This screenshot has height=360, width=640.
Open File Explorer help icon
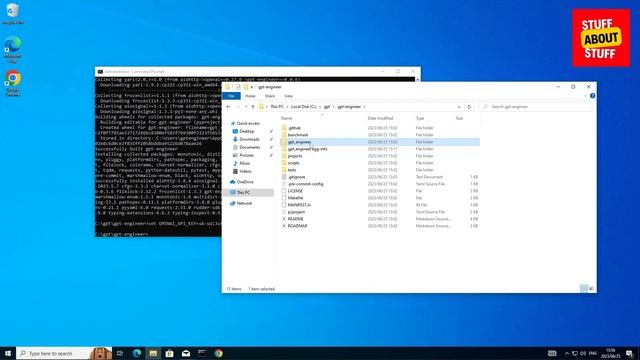pyautogui.click(x=592, y=96)
